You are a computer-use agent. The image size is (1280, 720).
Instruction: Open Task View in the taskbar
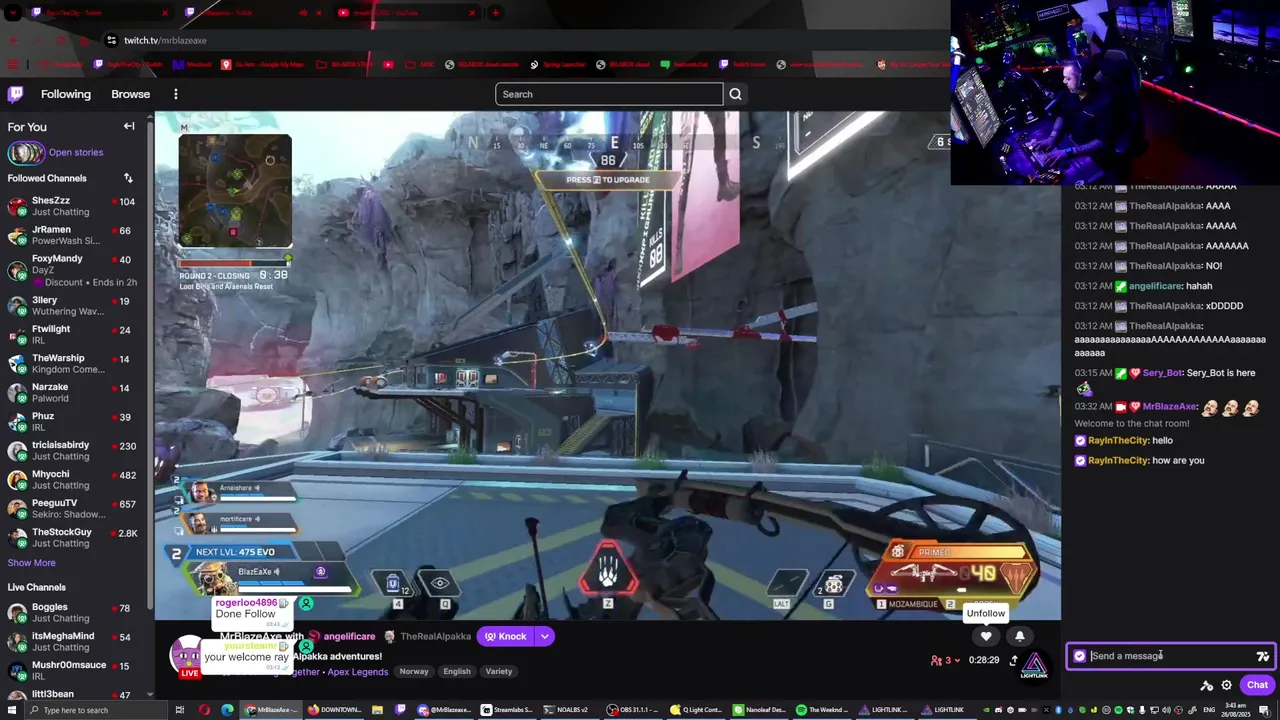pyautogui.click(x=180, y=710)
